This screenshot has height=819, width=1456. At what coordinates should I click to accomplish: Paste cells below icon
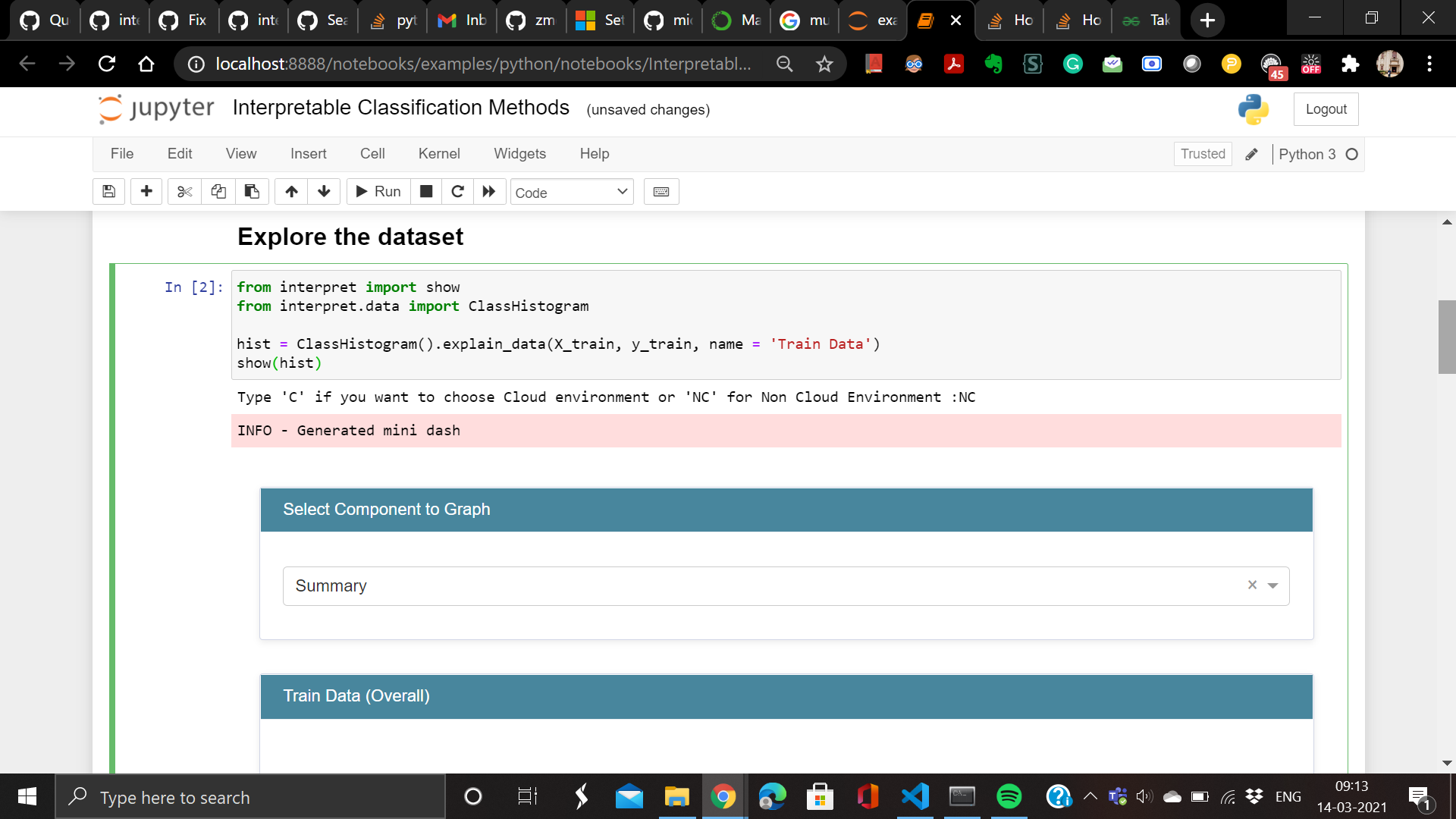(252, 192)
